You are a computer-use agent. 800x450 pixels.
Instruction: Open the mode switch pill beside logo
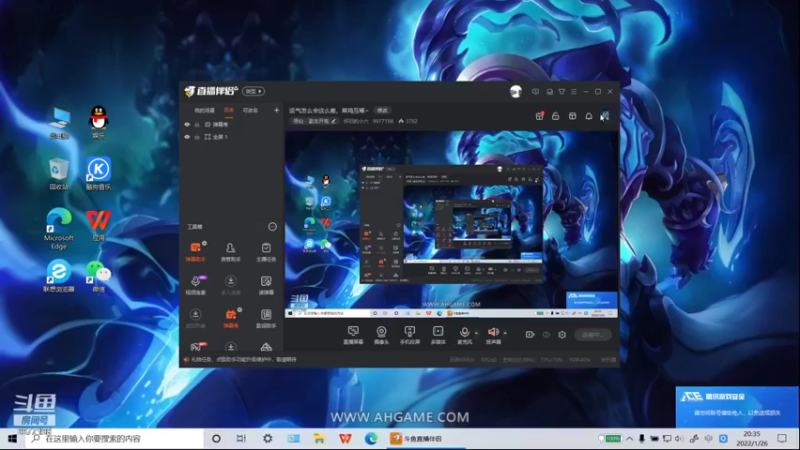click(x=254, y=91)
